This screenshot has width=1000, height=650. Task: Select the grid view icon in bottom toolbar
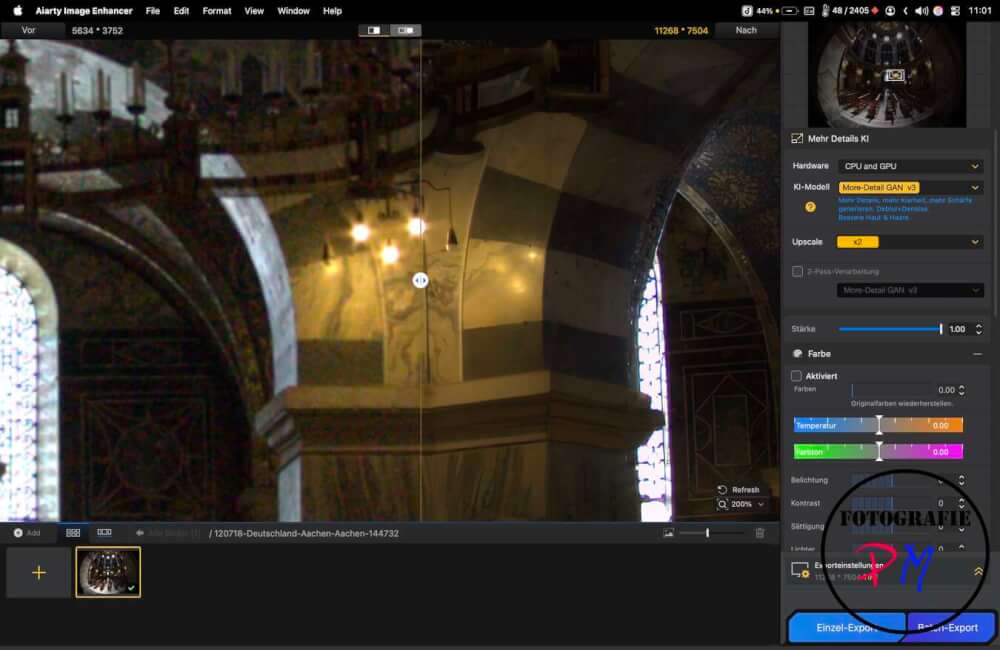click(x=71, y=532)
